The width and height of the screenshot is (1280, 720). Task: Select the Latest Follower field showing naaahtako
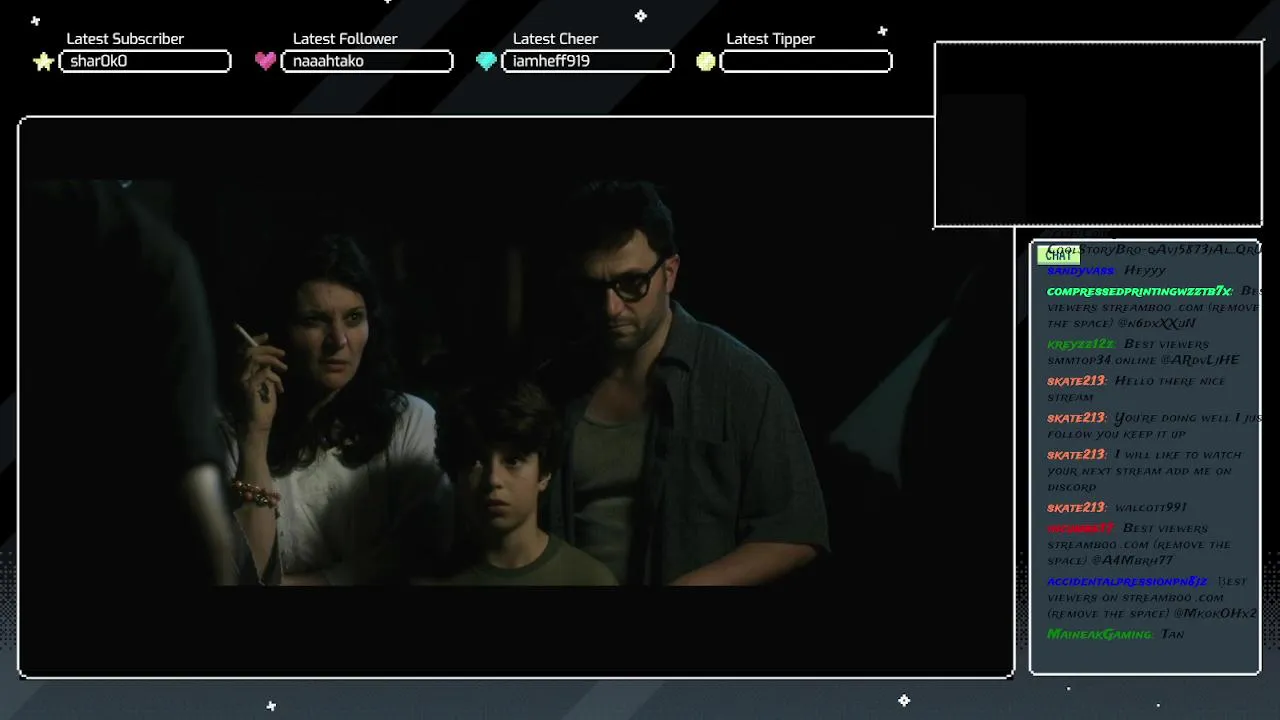point(367,61)
